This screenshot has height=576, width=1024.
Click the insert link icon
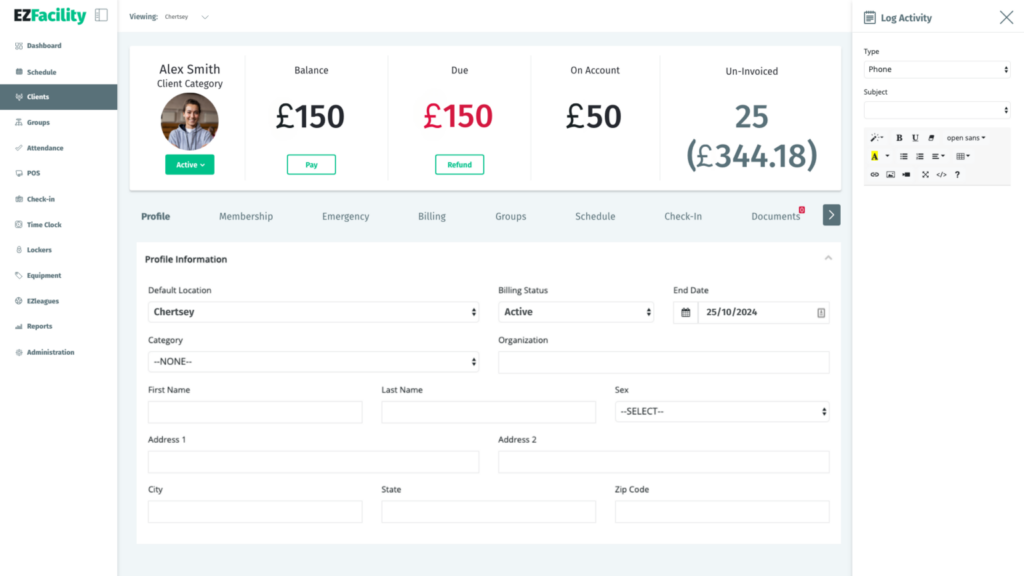[x=874, y=174]
